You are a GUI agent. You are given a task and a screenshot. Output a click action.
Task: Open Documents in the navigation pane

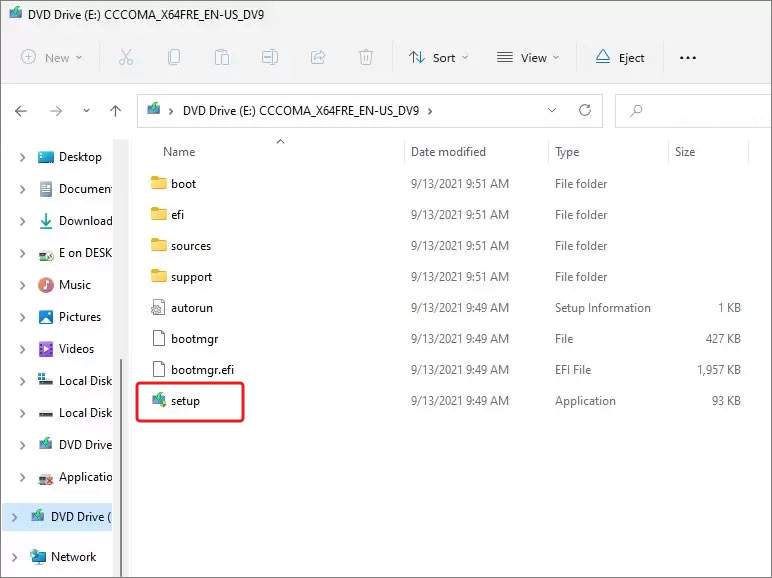pyautogui.click(x=75, y=189)
